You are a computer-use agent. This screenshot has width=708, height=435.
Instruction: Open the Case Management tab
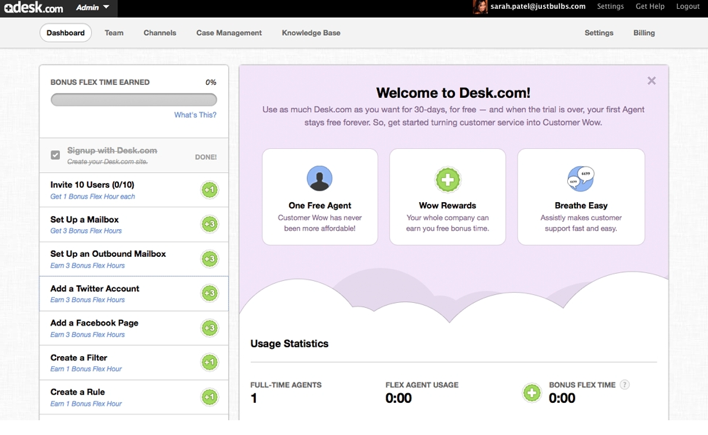pyautogui.click(x=229, y=33)
